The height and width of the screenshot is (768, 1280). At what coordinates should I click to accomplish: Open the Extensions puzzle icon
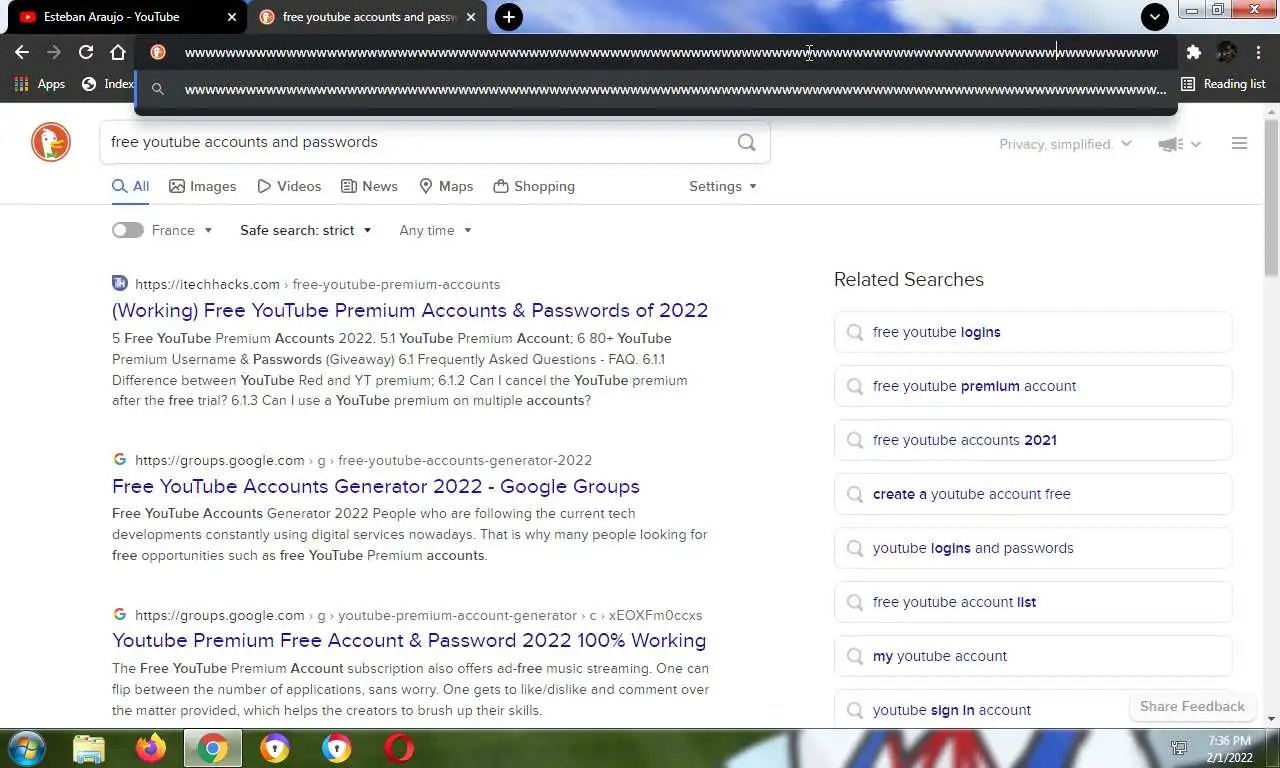pos(1193,52)
